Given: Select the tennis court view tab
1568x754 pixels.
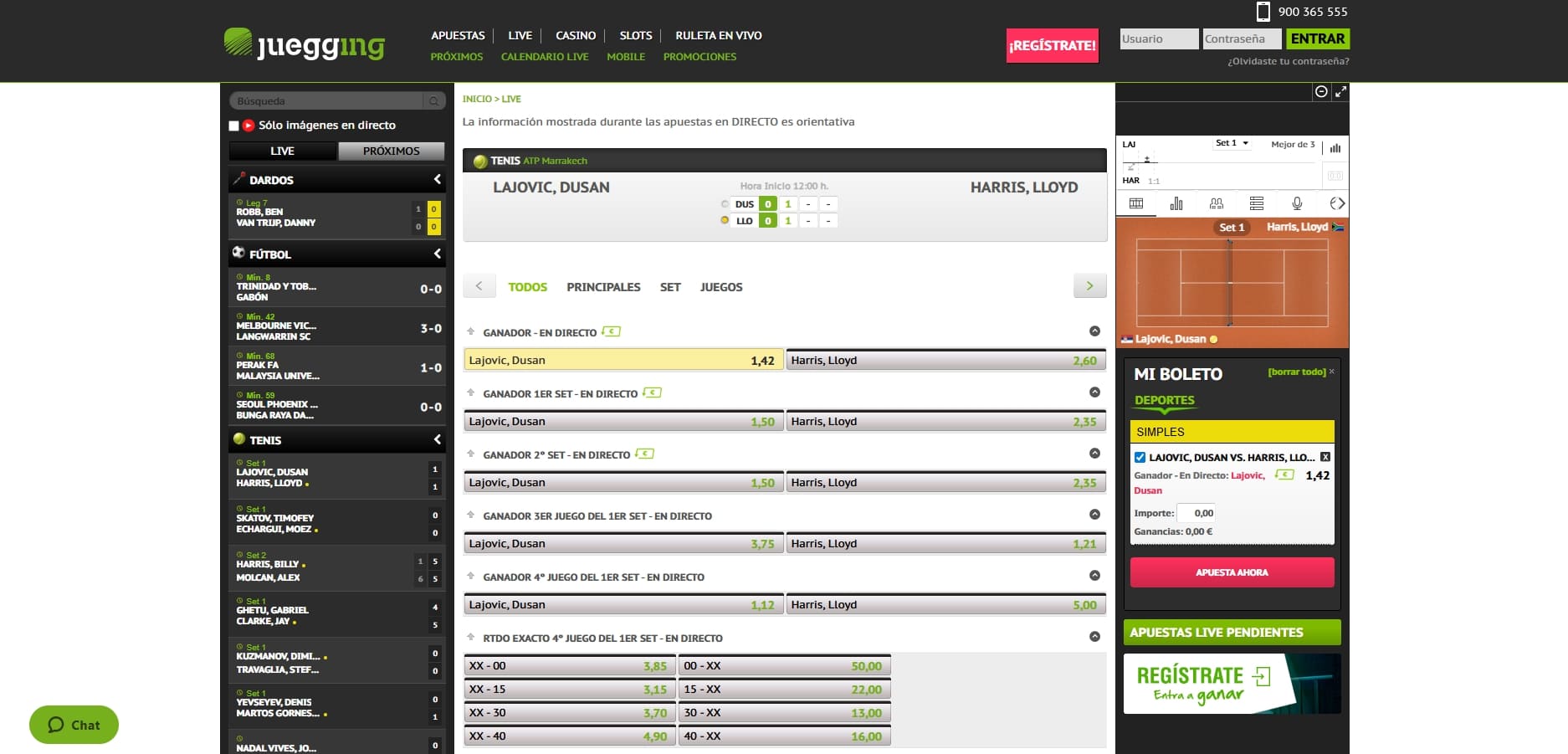Looking at the screenshot, I should coord(1136,203).
